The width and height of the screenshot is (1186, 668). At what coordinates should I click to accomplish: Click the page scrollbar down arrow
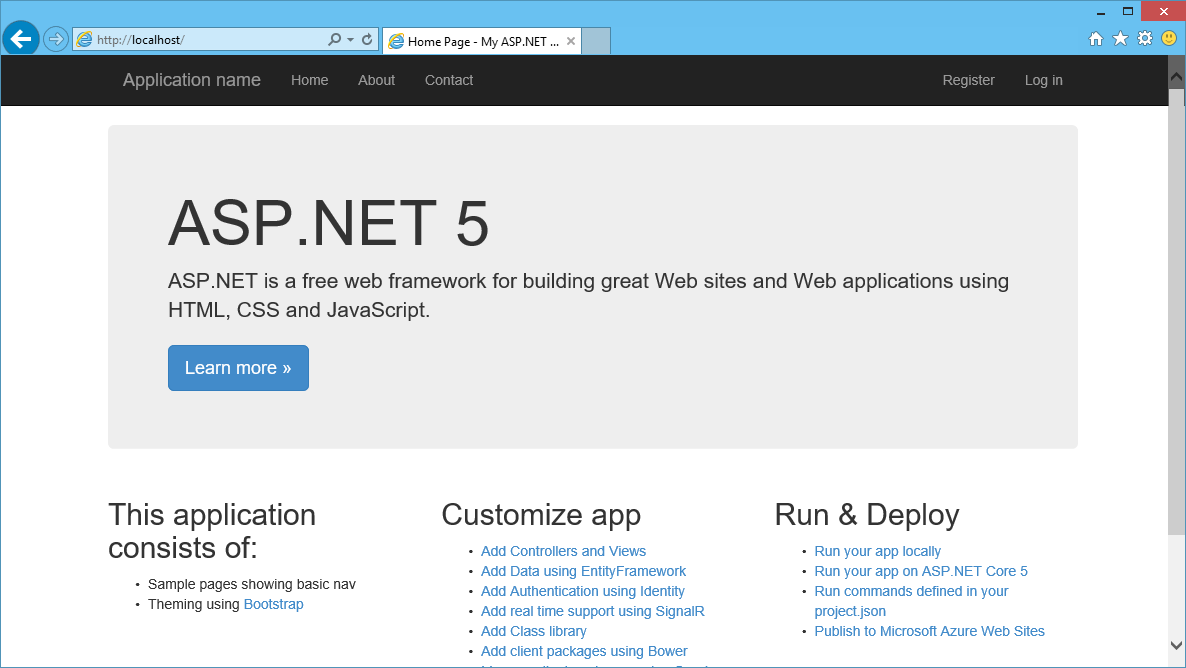click(x=1176, y=645)
